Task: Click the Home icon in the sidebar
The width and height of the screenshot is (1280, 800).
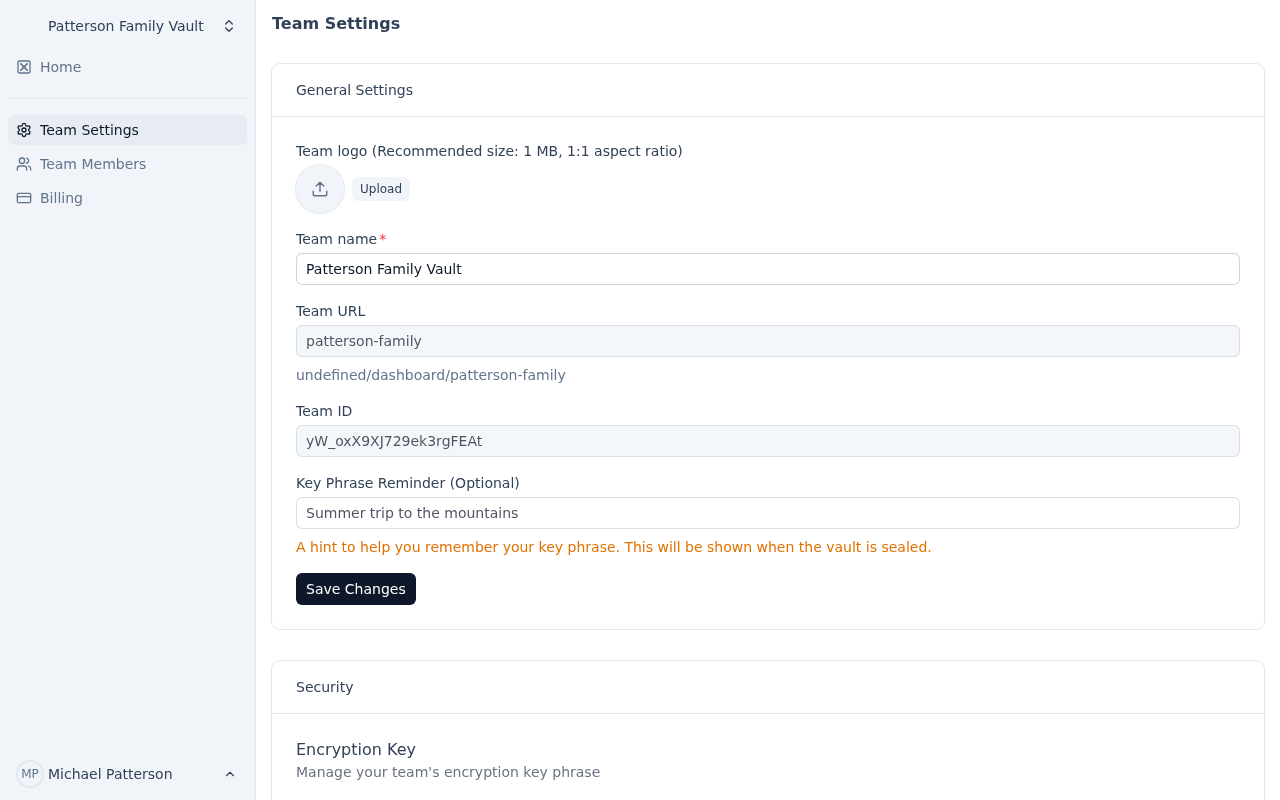Action: tap(24, 67)
